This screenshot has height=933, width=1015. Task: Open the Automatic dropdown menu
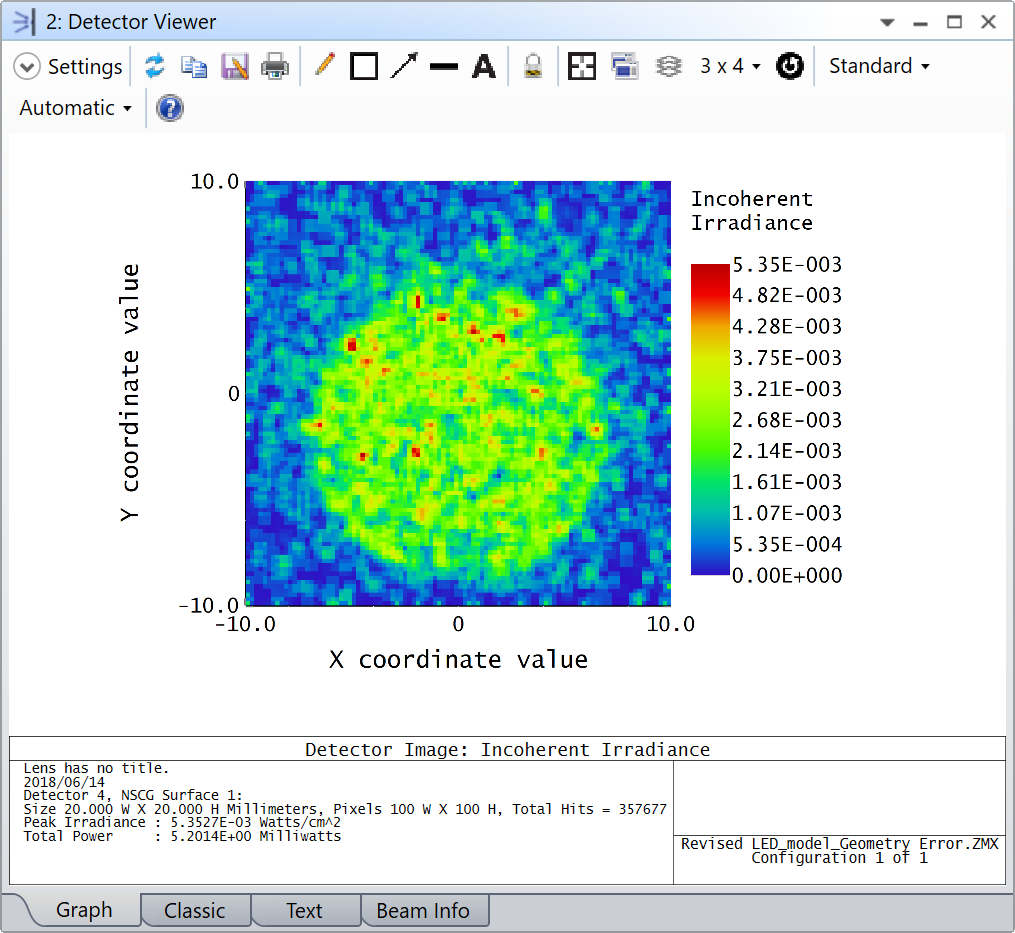76,108
